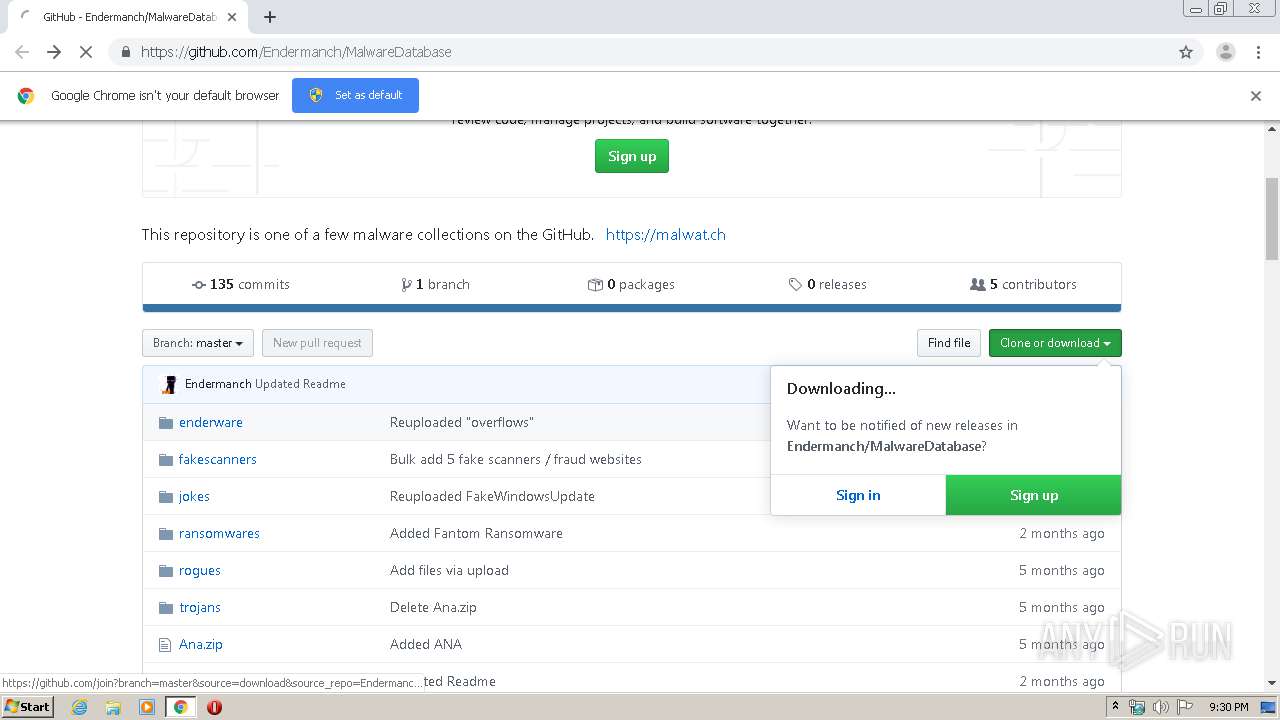The image size is (1280, 720).
Task: Open the https://malwat.ch link
Action: click(666, 235)
